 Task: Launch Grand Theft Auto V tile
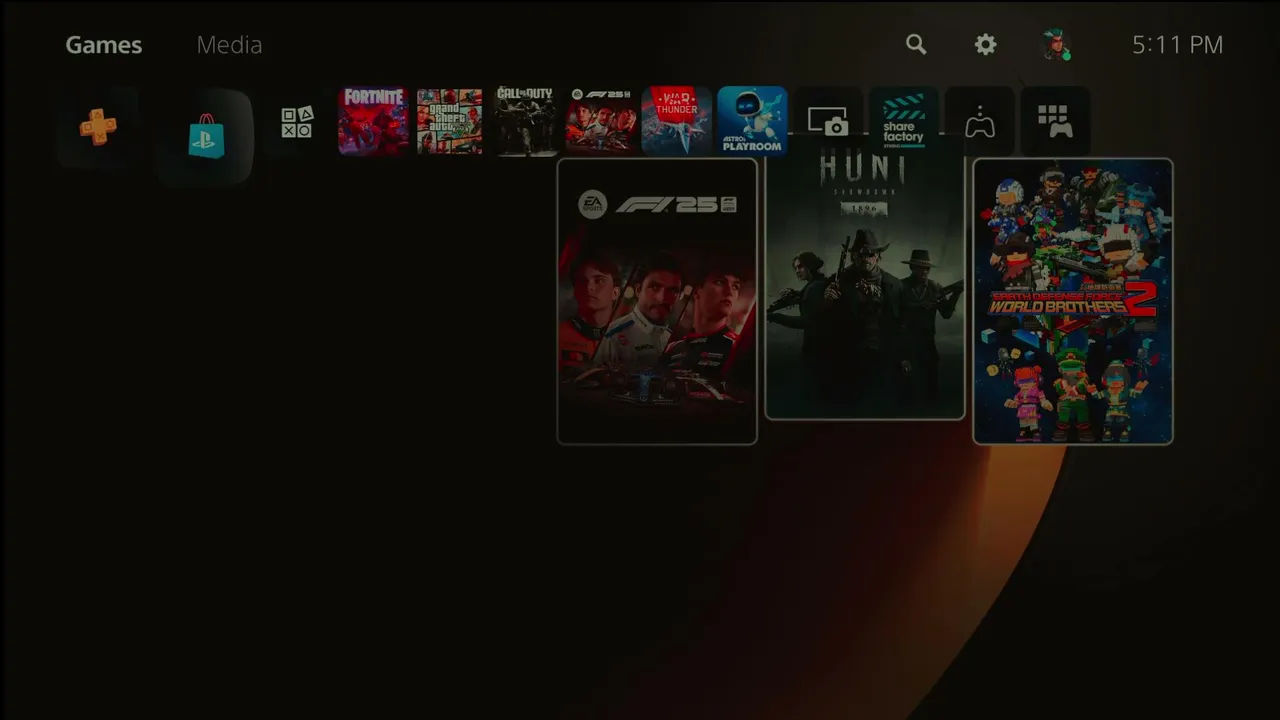click(449, 121)
